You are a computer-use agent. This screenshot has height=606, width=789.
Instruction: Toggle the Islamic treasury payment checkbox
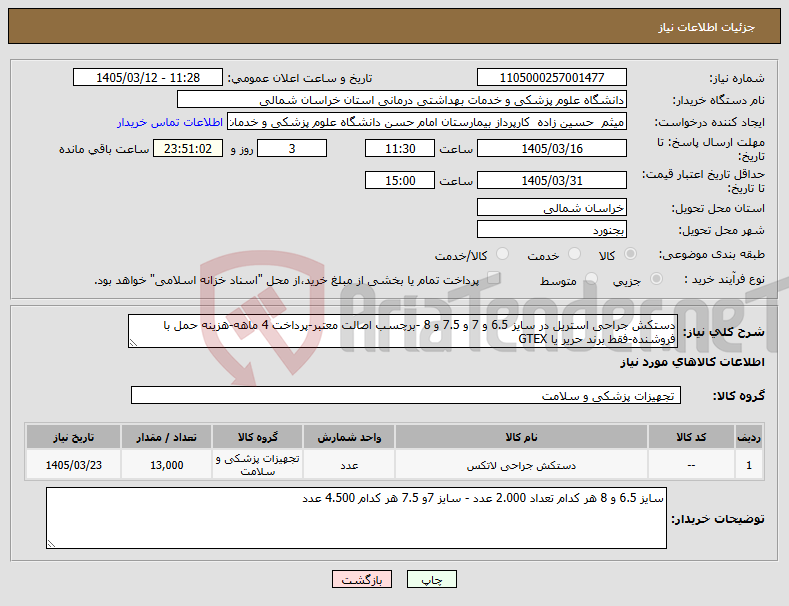tap(494, 278)
